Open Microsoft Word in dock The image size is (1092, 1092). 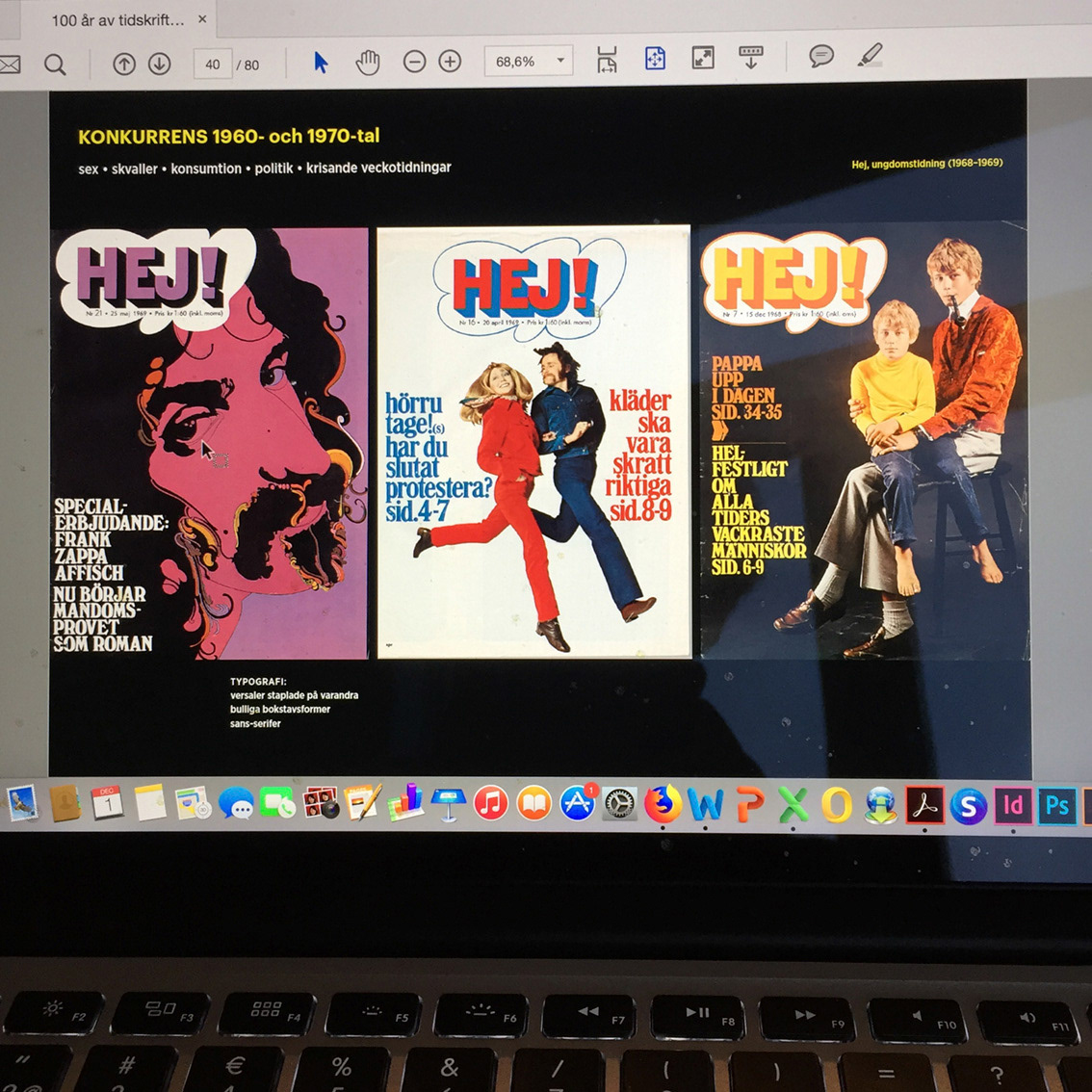[705, 806]
